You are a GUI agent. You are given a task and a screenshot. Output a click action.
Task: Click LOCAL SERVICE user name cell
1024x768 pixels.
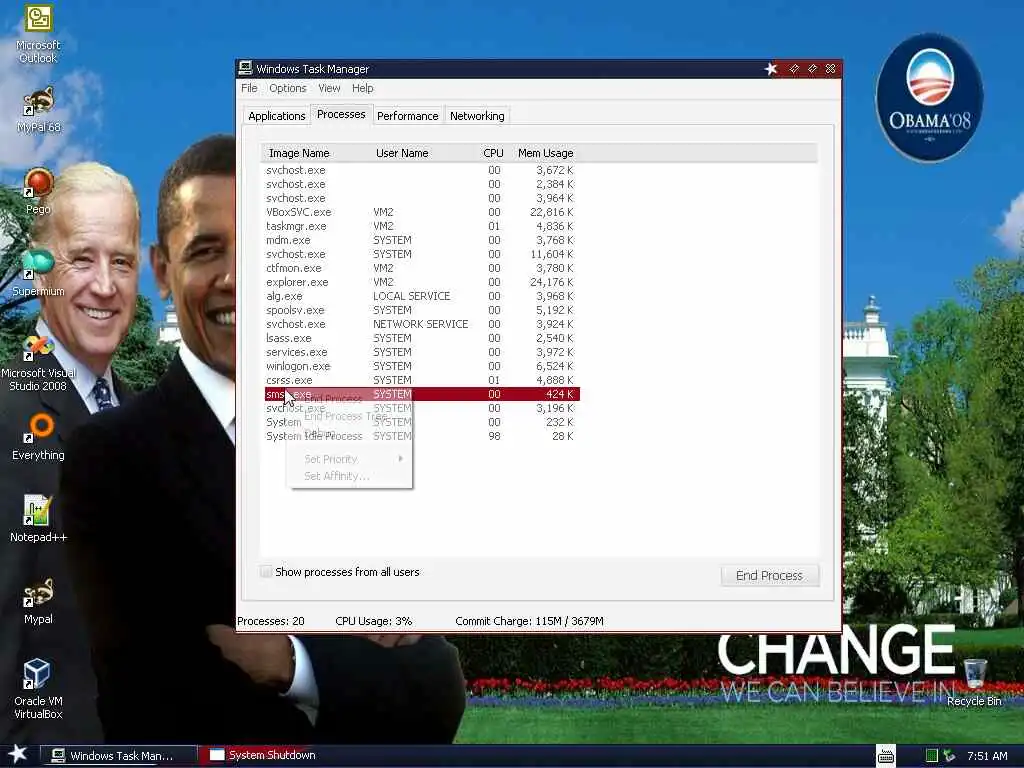click(x=411, y=296)
